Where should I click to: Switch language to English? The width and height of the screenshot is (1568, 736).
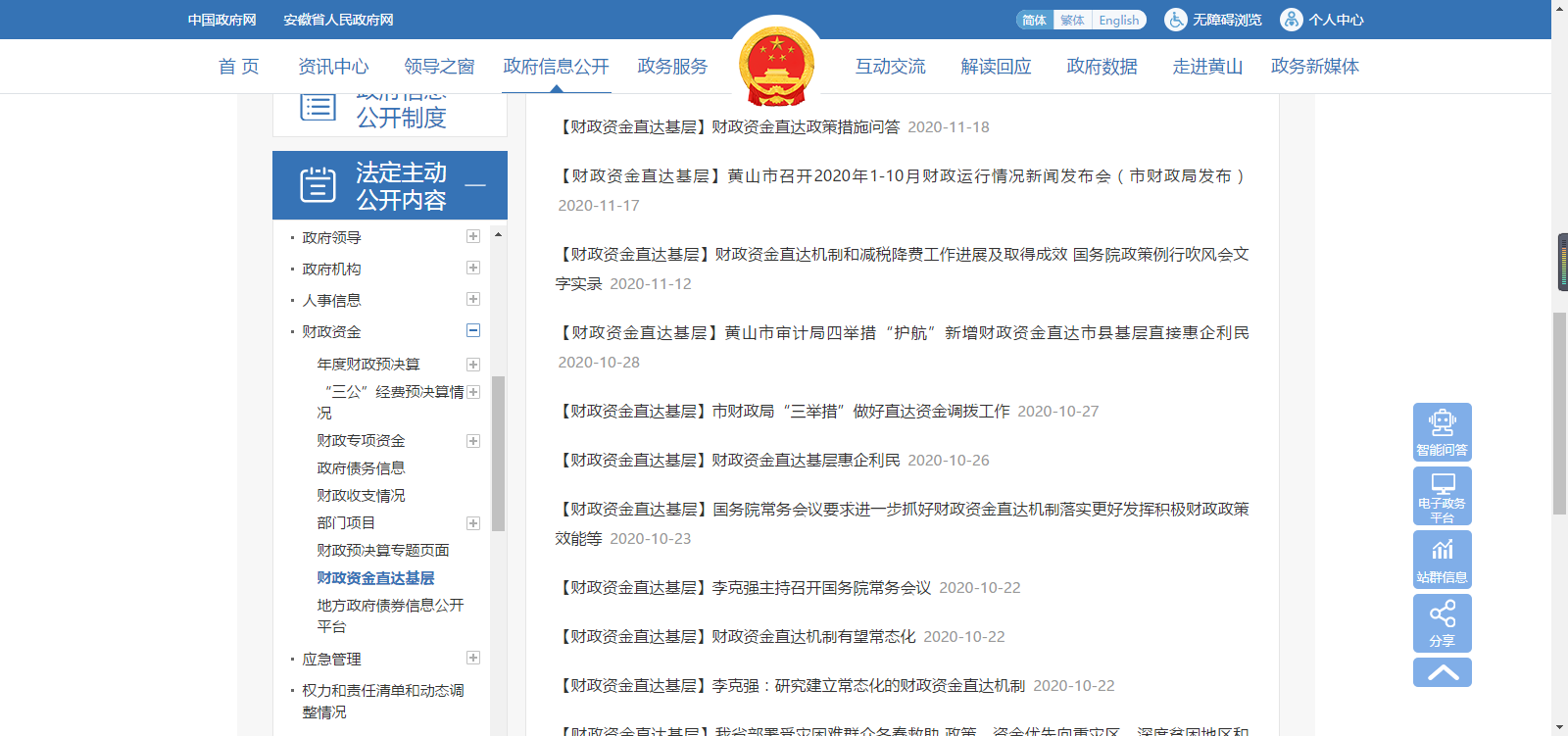(1118, 20)
